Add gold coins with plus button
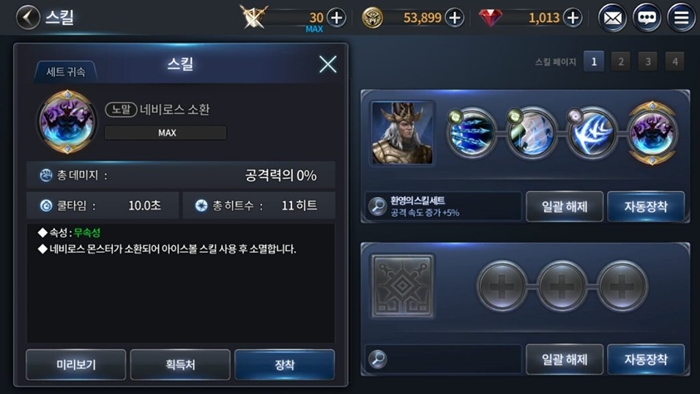Viewport: 700px width, 394px height. 454,18
